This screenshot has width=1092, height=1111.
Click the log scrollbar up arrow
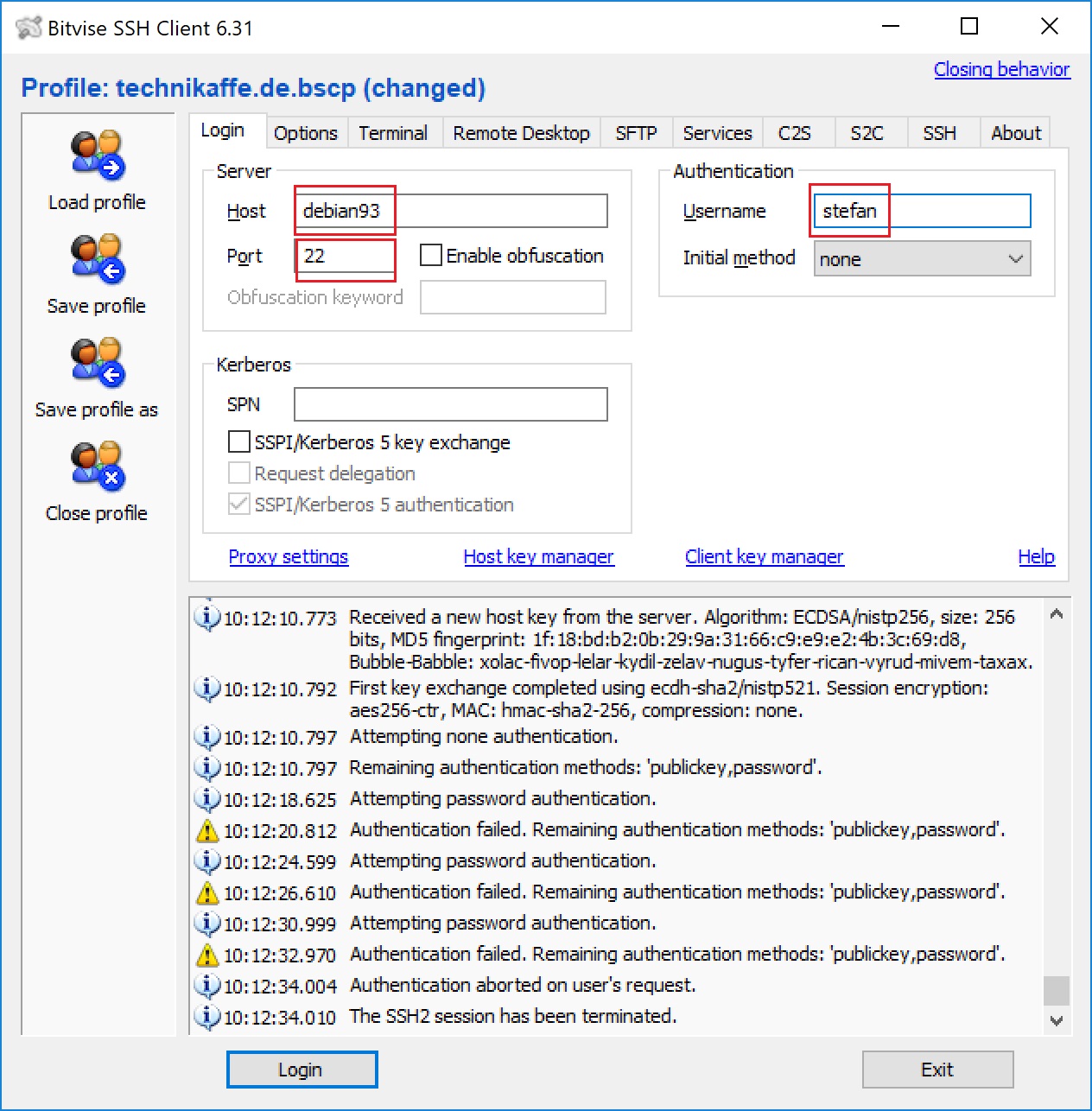(1056, 614)
